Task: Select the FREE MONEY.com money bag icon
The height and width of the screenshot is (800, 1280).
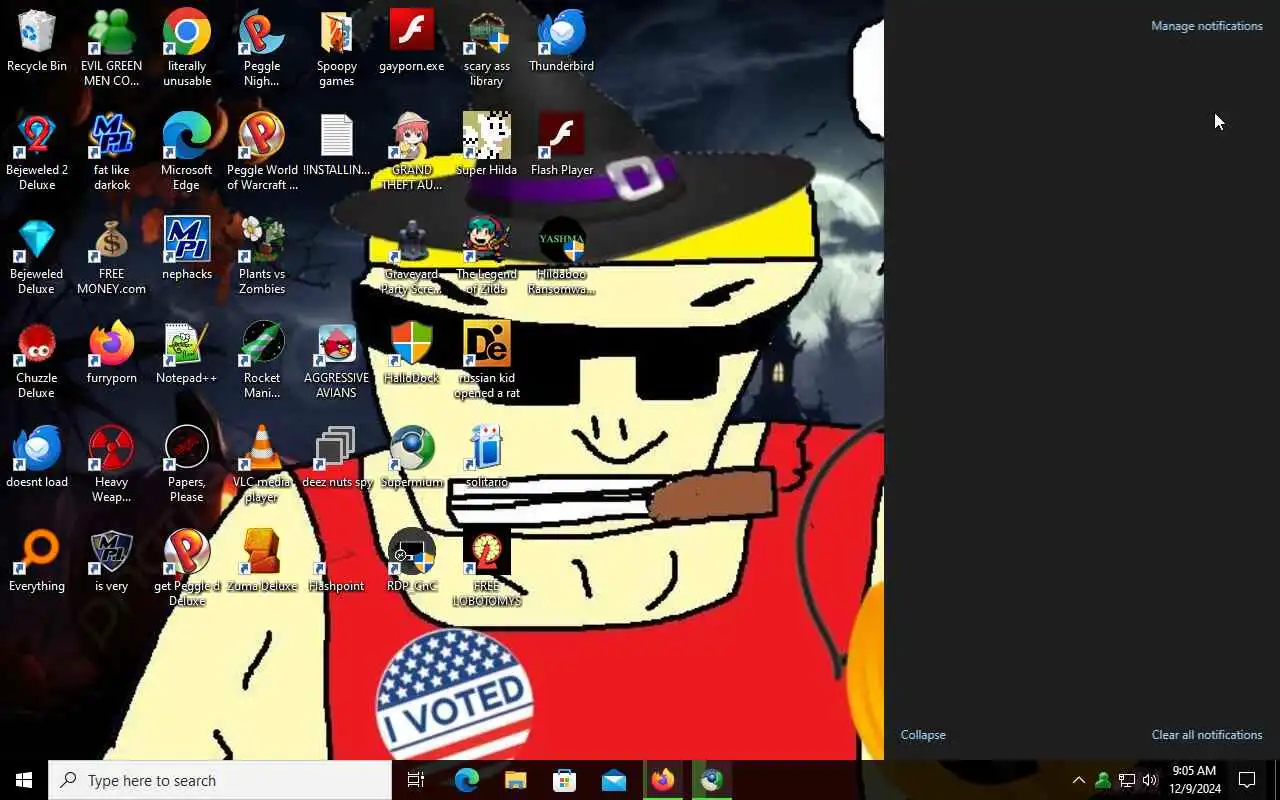Action: pyautogui.click(x=111, y=256)
